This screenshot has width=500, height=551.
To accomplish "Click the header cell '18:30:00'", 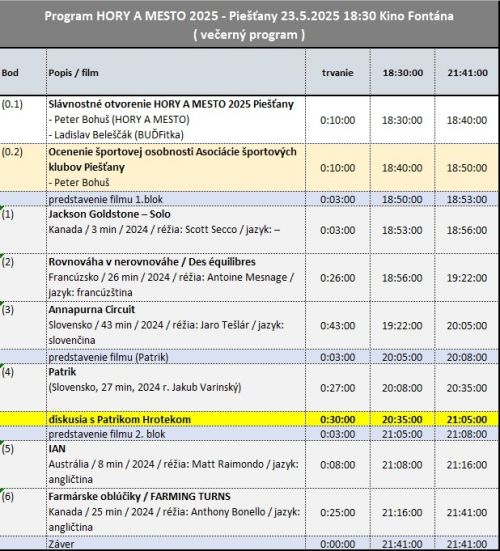I will coord(402,72).
